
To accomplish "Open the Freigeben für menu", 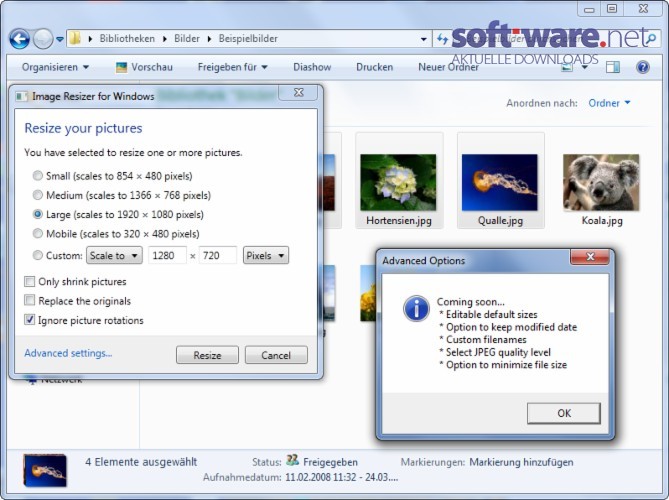I will coord(233,67).
